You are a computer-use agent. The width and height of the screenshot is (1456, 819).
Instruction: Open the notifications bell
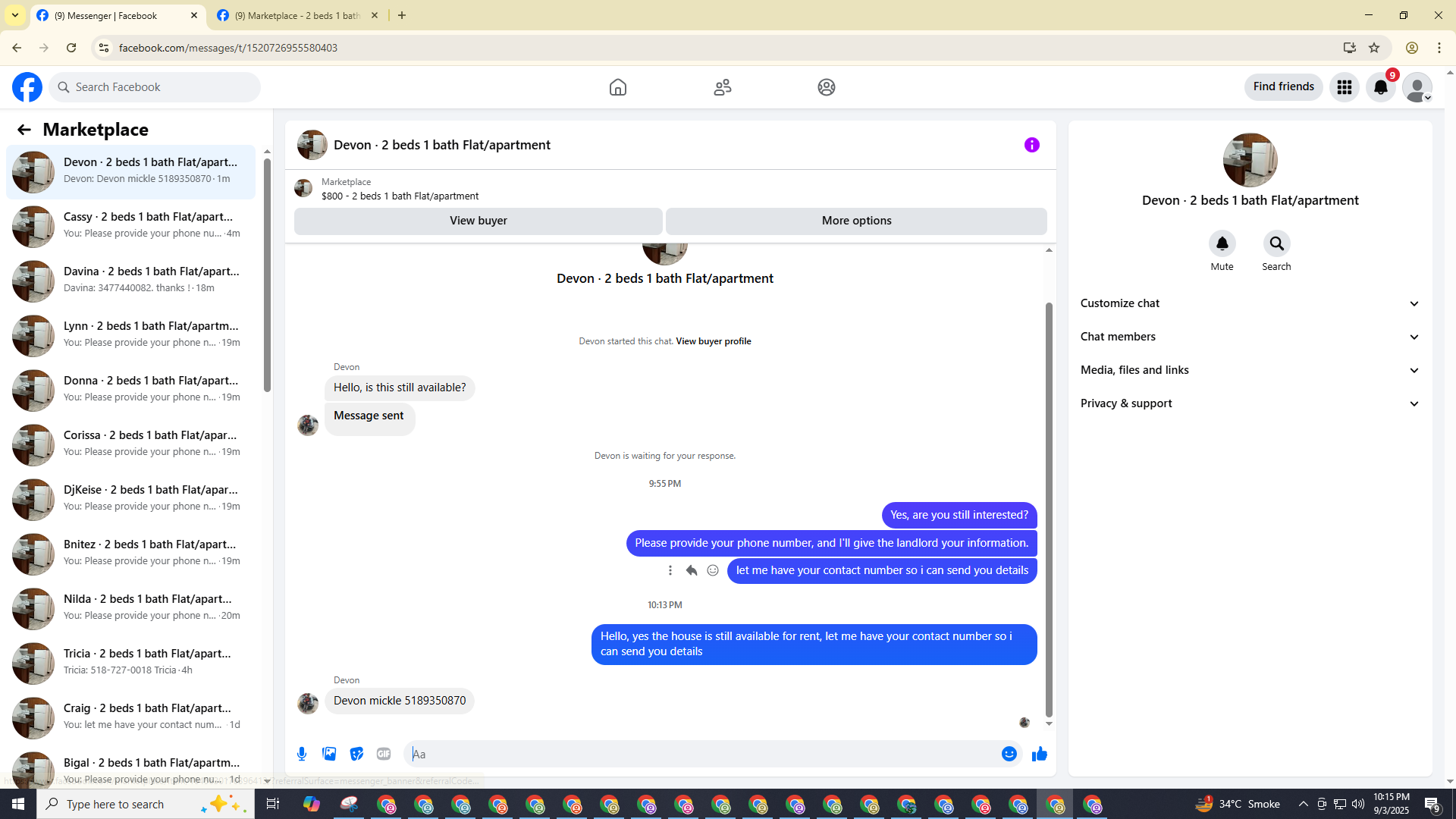click(1381, 87)
